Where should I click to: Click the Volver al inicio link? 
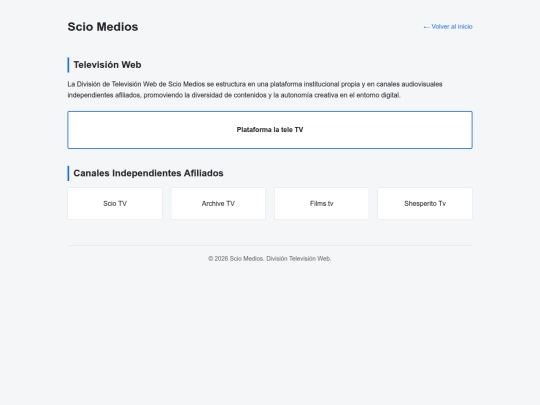pyautogui.click(x=448, y=27)
